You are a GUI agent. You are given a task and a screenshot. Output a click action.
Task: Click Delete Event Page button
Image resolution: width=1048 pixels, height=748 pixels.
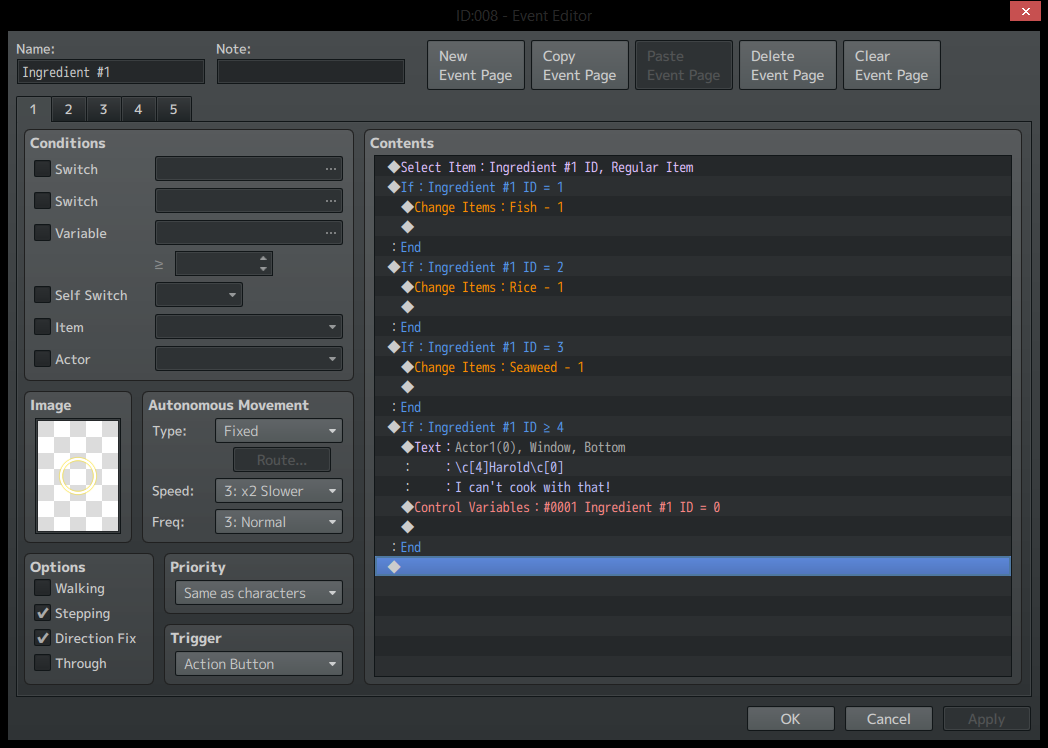coord(787,66)
